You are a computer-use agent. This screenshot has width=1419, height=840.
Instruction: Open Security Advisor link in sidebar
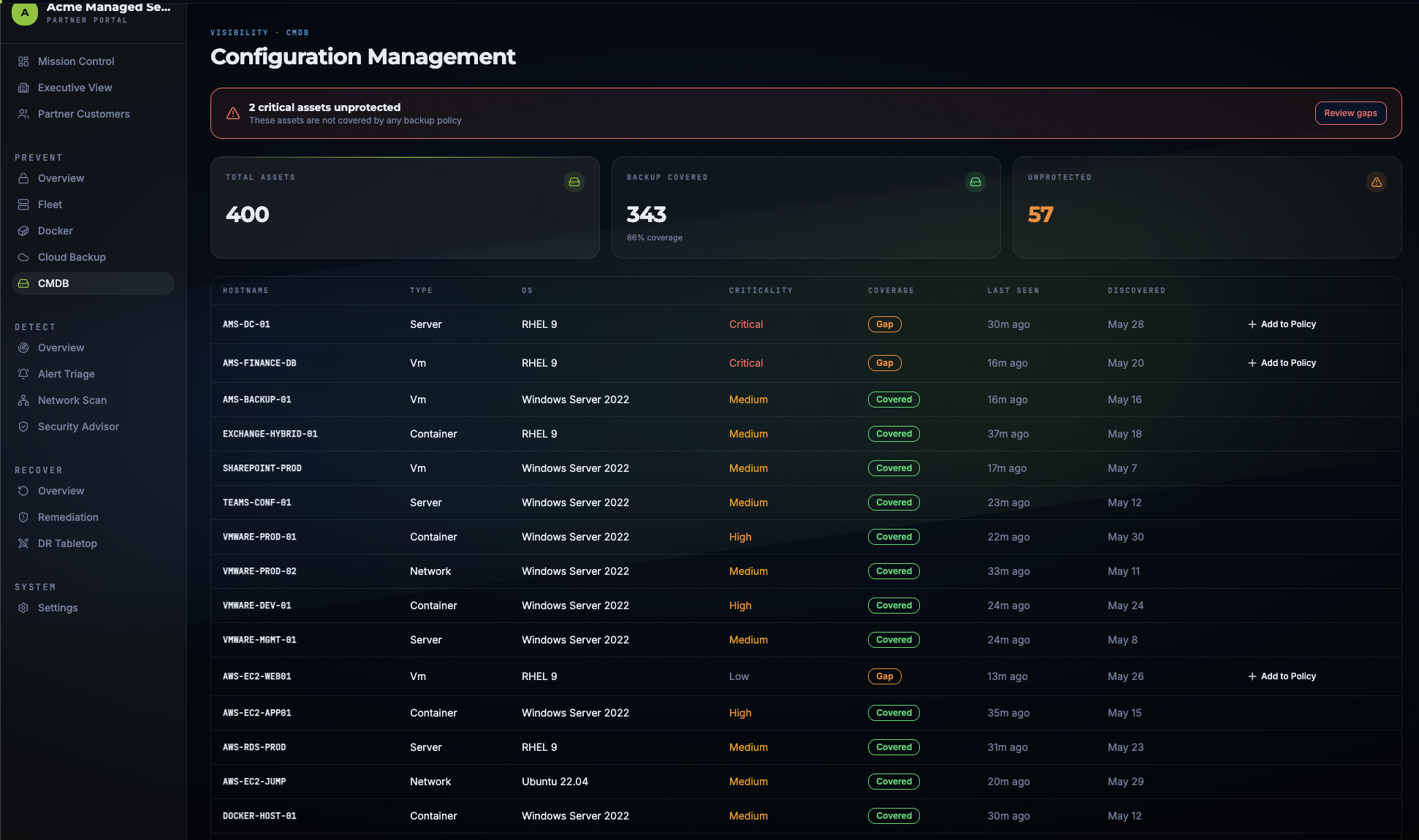pos(93,427)
